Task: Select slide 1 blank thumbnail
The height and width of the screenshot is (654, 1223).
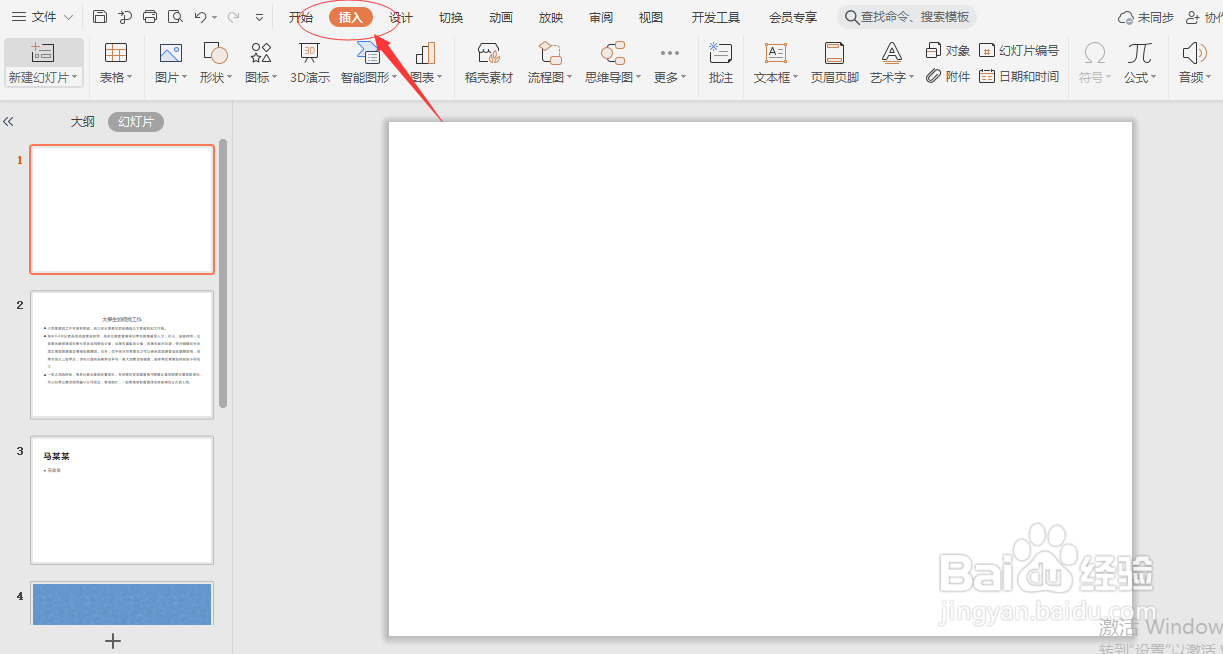Action: pyautogui.click(x=122, y=209)
